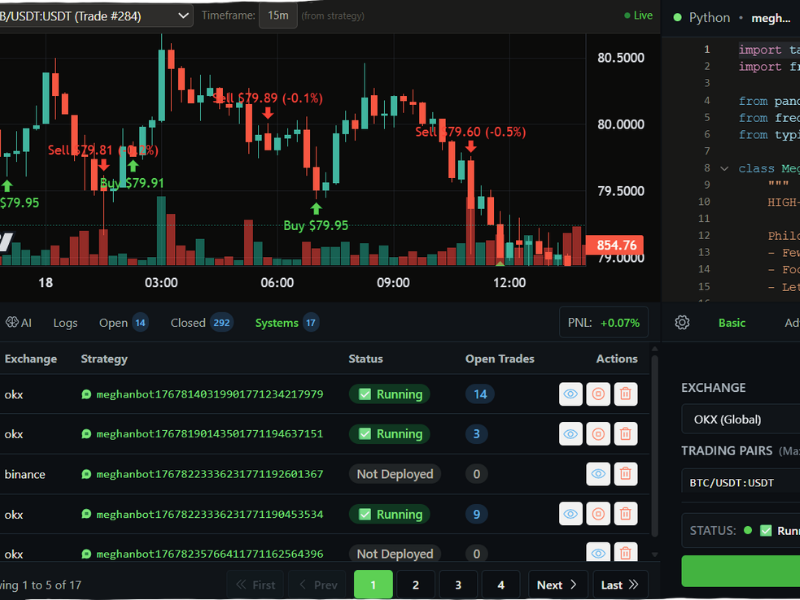Image resolution: width=800 pixels, height=600 pixels.
Task: Open eye preview for the Not Deployed binance strategy
Action: click(x=598, y=473)
